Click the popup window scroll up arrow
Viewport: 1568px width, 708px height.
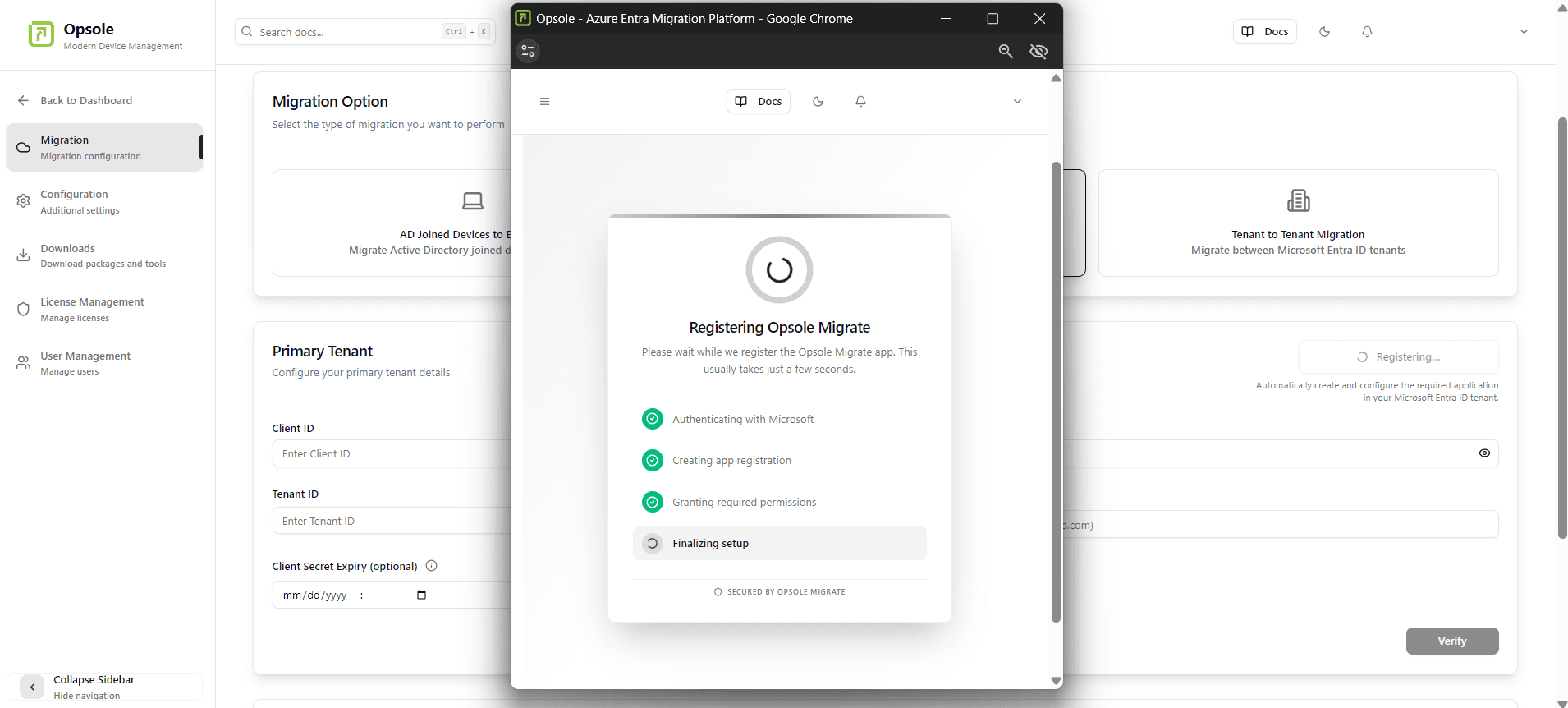(1056, 78)
